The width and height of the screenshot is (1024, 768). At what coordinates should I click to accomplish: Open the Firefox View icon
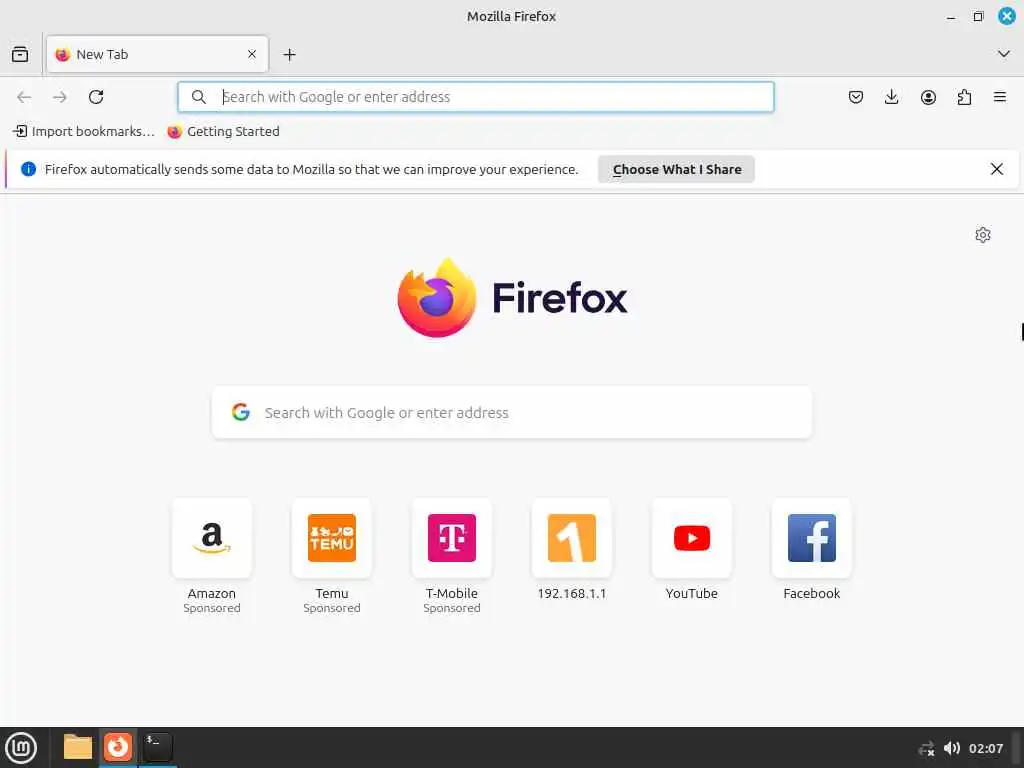[20, 54]
